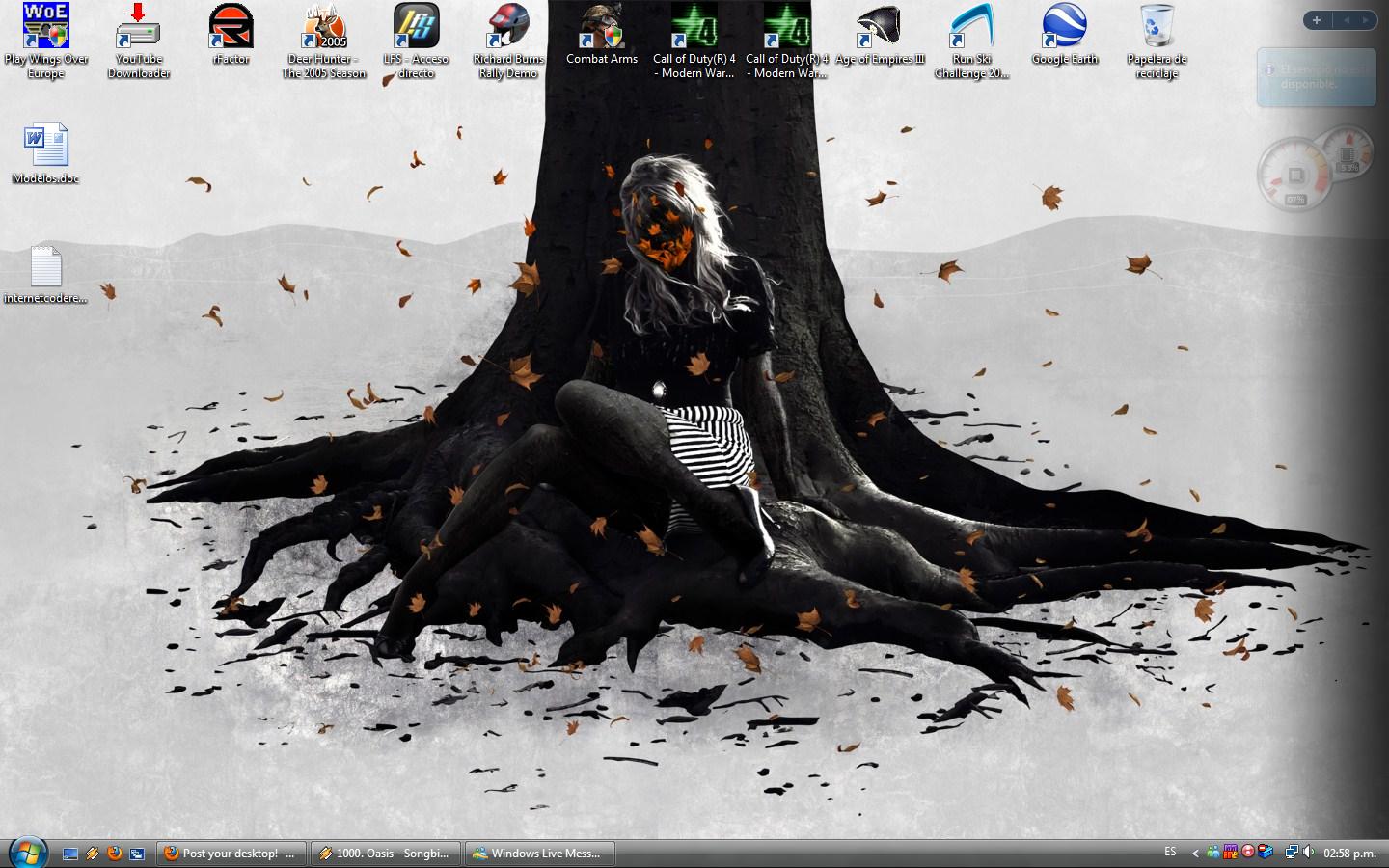The height and width of the screenshot is (868, 1389).
Task: Select Richard Burns Rally Demo icon
Action: [509, 41]
